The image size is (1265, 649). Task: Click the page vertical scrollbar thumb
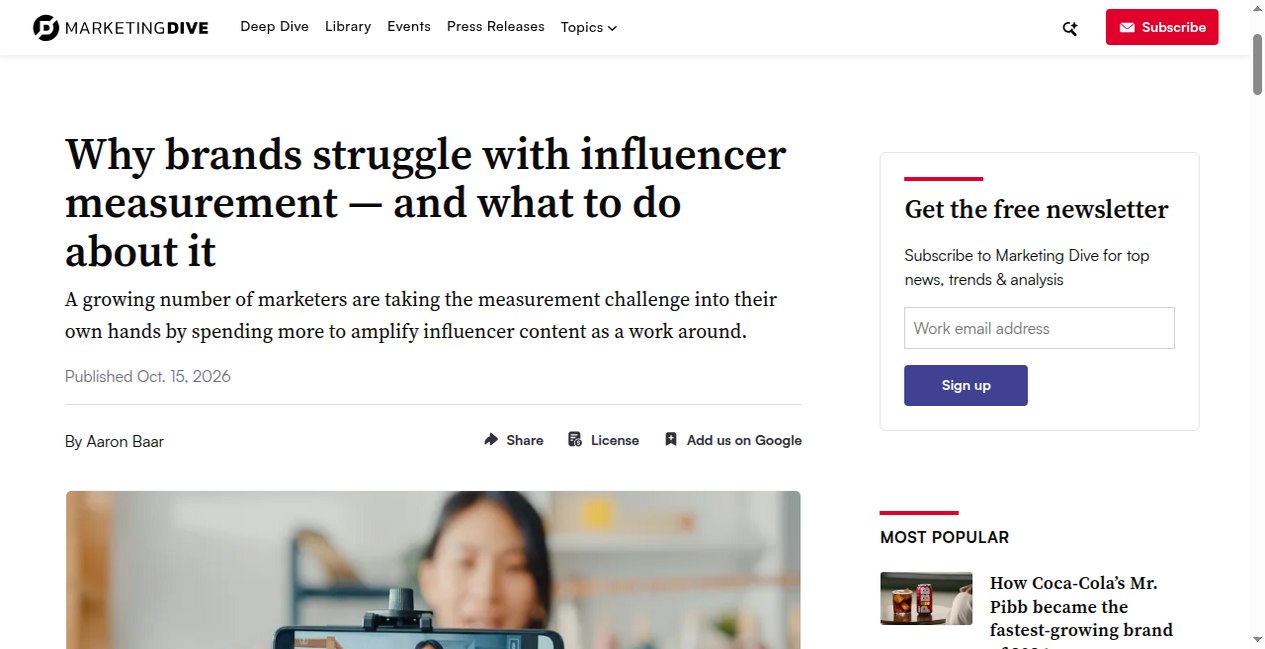(1257, 64)
